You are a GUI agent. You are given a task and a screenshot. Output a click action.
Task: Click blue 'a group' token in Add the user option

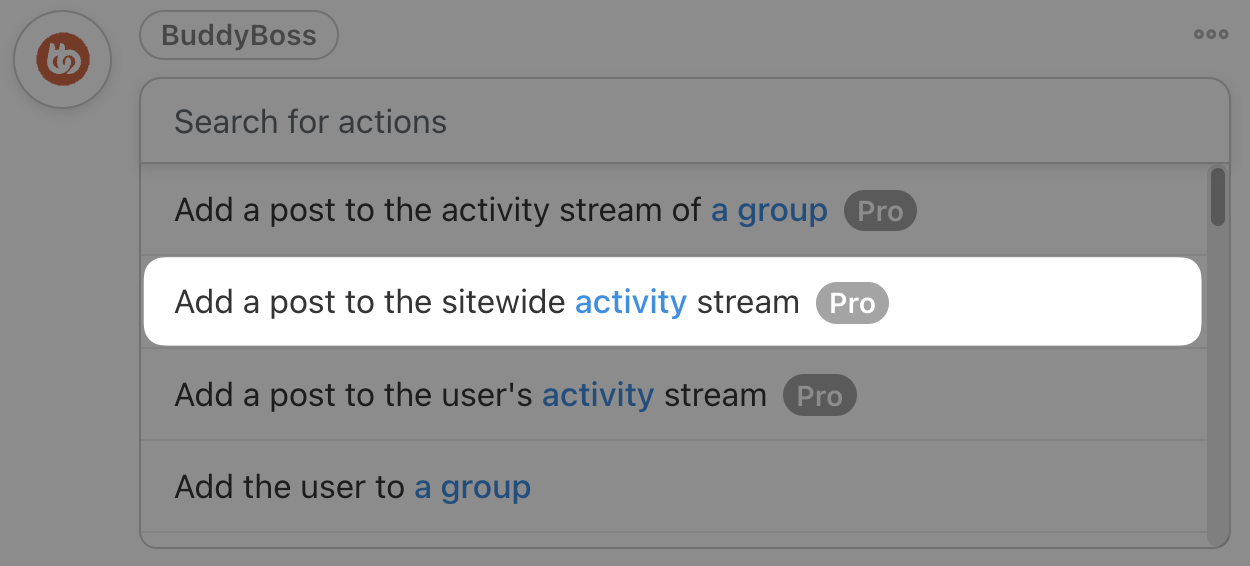coord(472,488)
